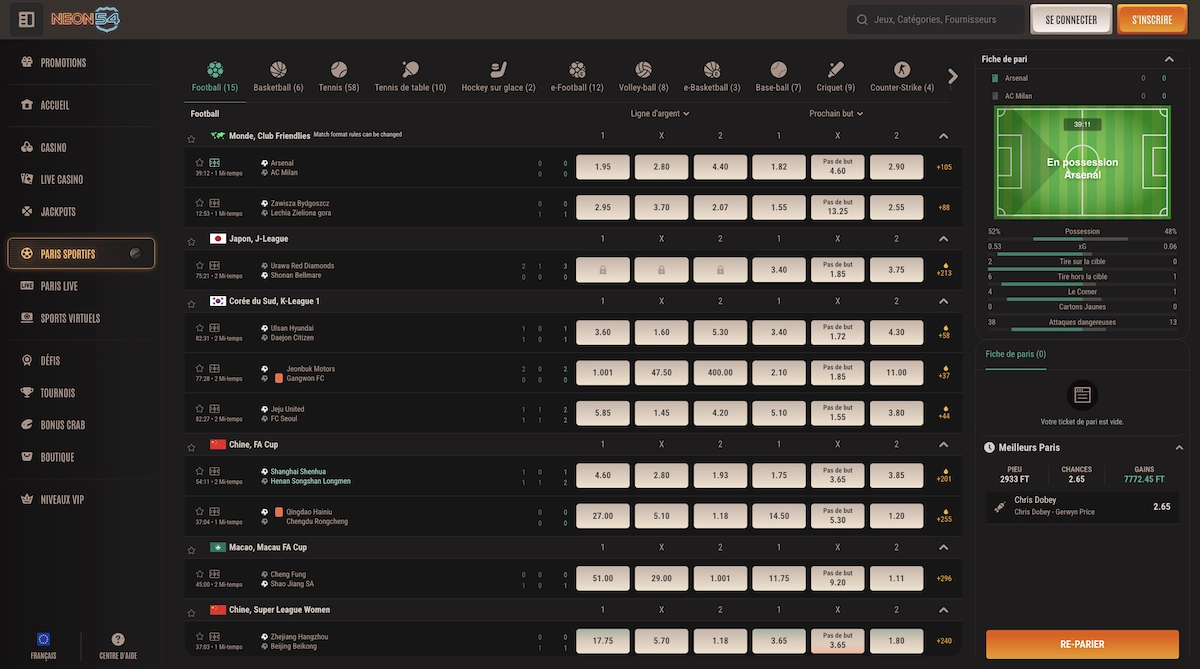Click the Neon54 logo
The height and width of the screenshot is (669, 1200).
coord(85,19)
